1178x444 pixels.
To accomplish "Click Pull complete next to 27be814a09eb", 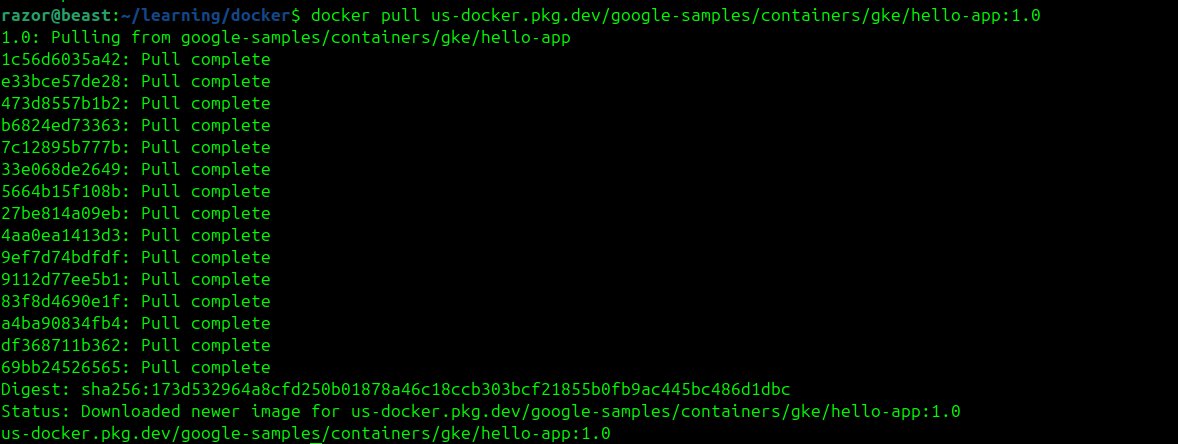I will coord(206,214).
